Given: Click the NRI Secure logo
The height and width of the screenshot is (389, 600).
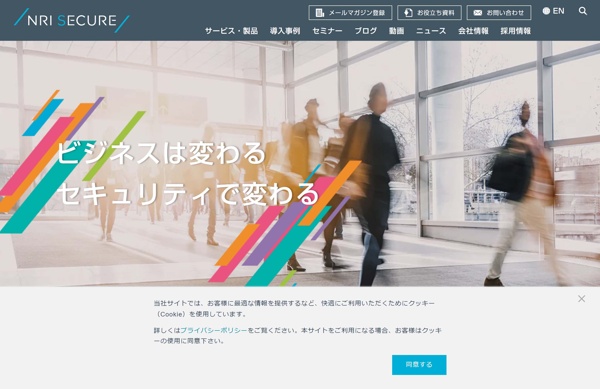Looking at the screenshot, I should pyautogui.click(x=72, y=20).
